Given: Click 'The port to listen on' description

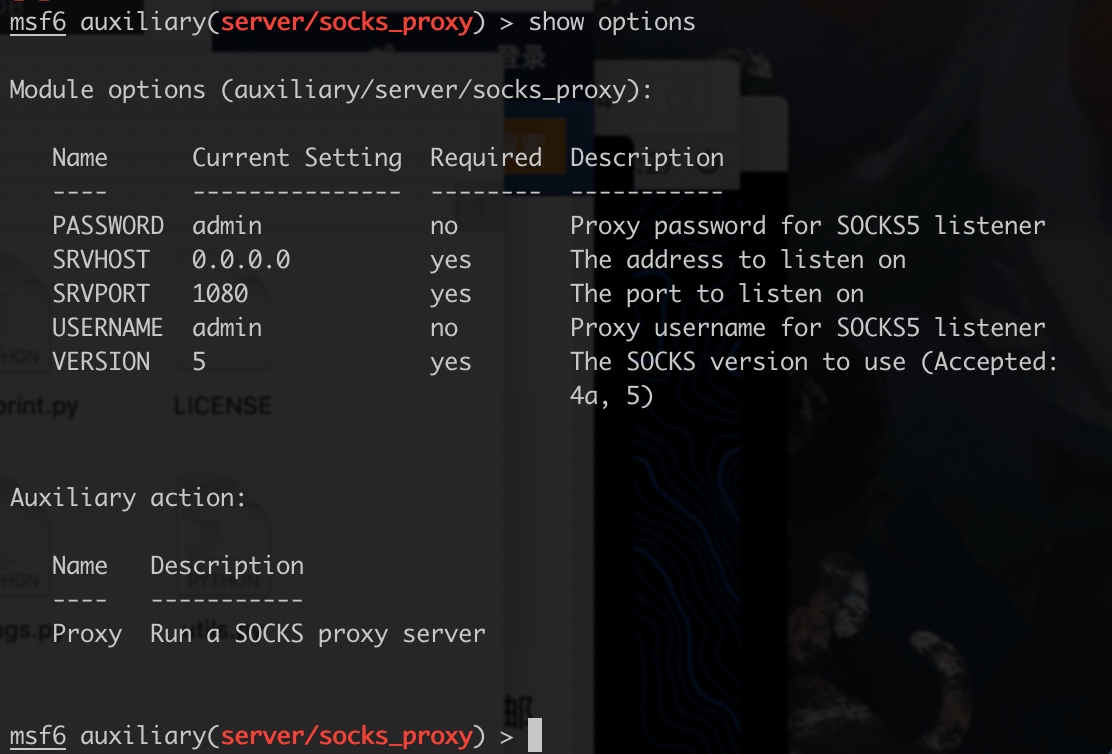Looking at the screenshot, I should 717,294.
